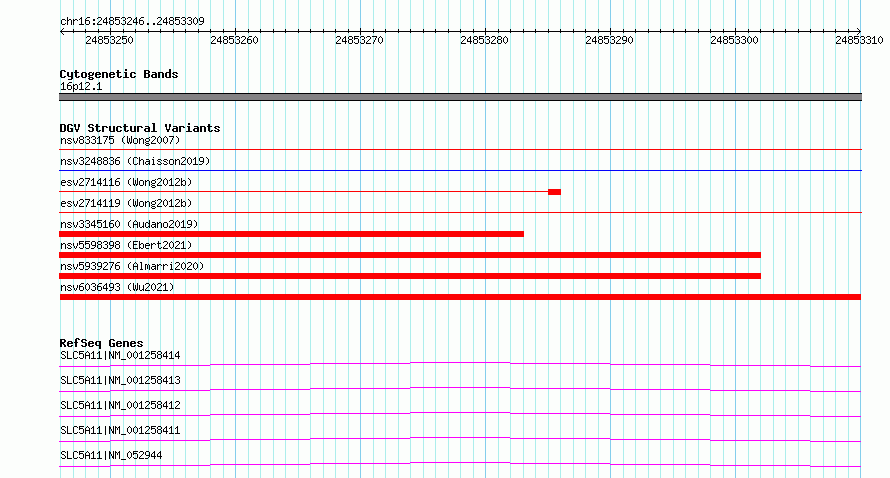Screen dimensions: 890x478
Task: Click the thick red nsv6036493 variant bar
Action: pos(460,297)
